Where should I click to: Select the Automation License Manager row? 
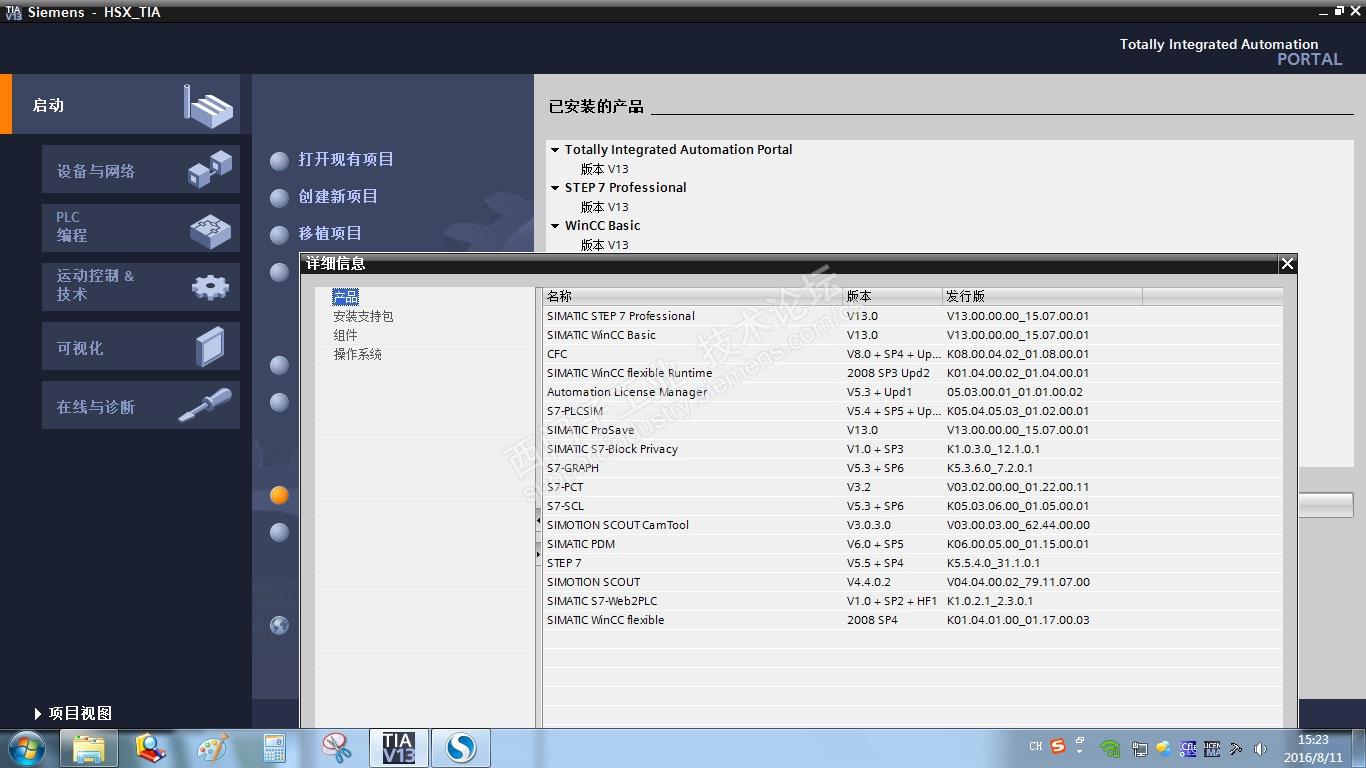coord(913,392)
